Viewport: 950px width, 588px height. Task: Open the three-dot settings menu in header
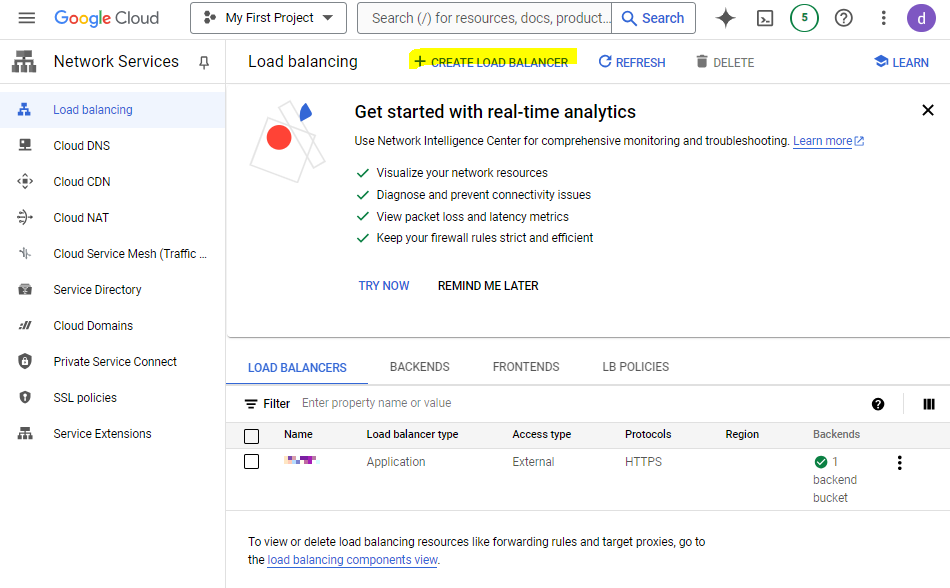click(883, 18)
